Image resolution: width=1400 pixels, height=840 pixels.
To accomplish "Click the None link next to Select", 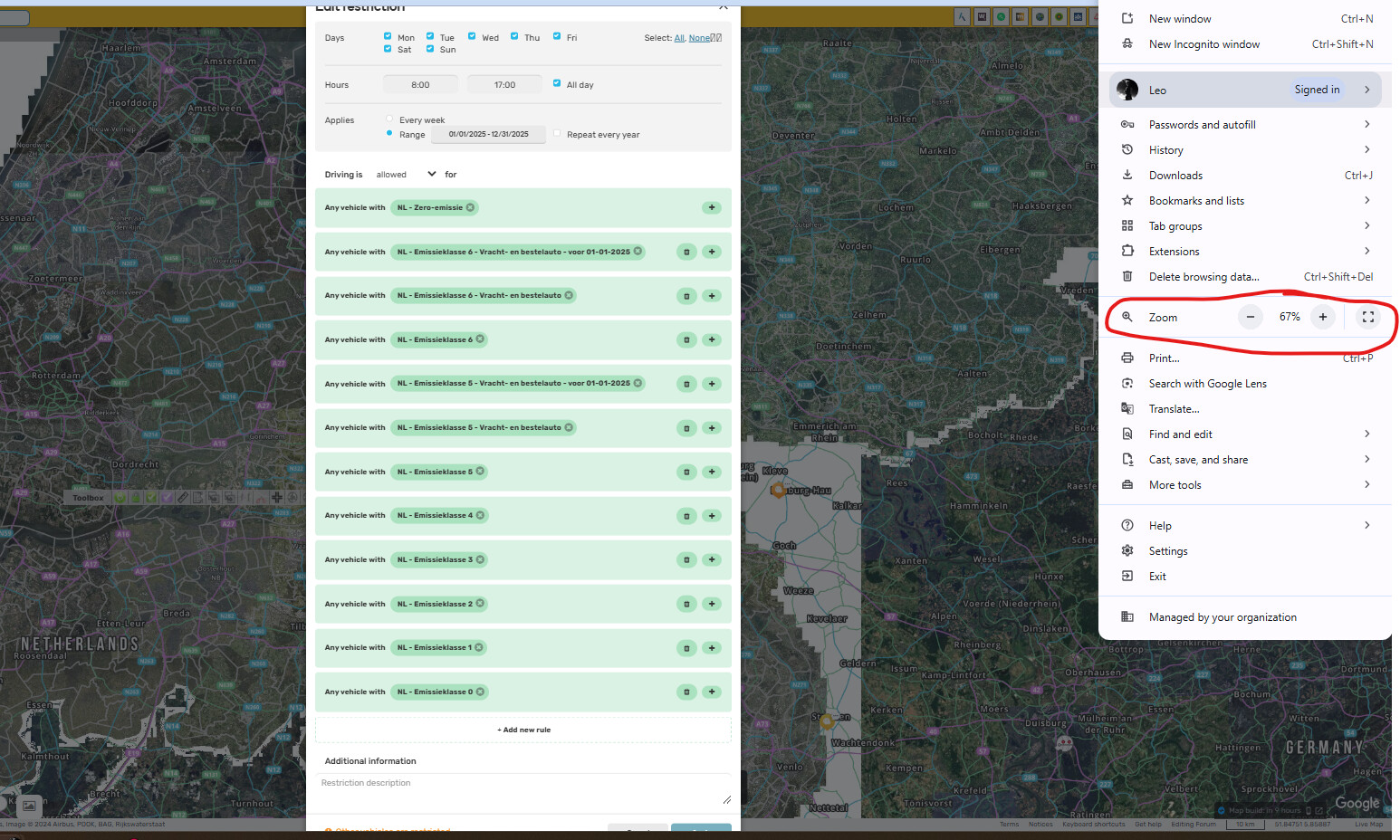I will [x=699, y=38].
